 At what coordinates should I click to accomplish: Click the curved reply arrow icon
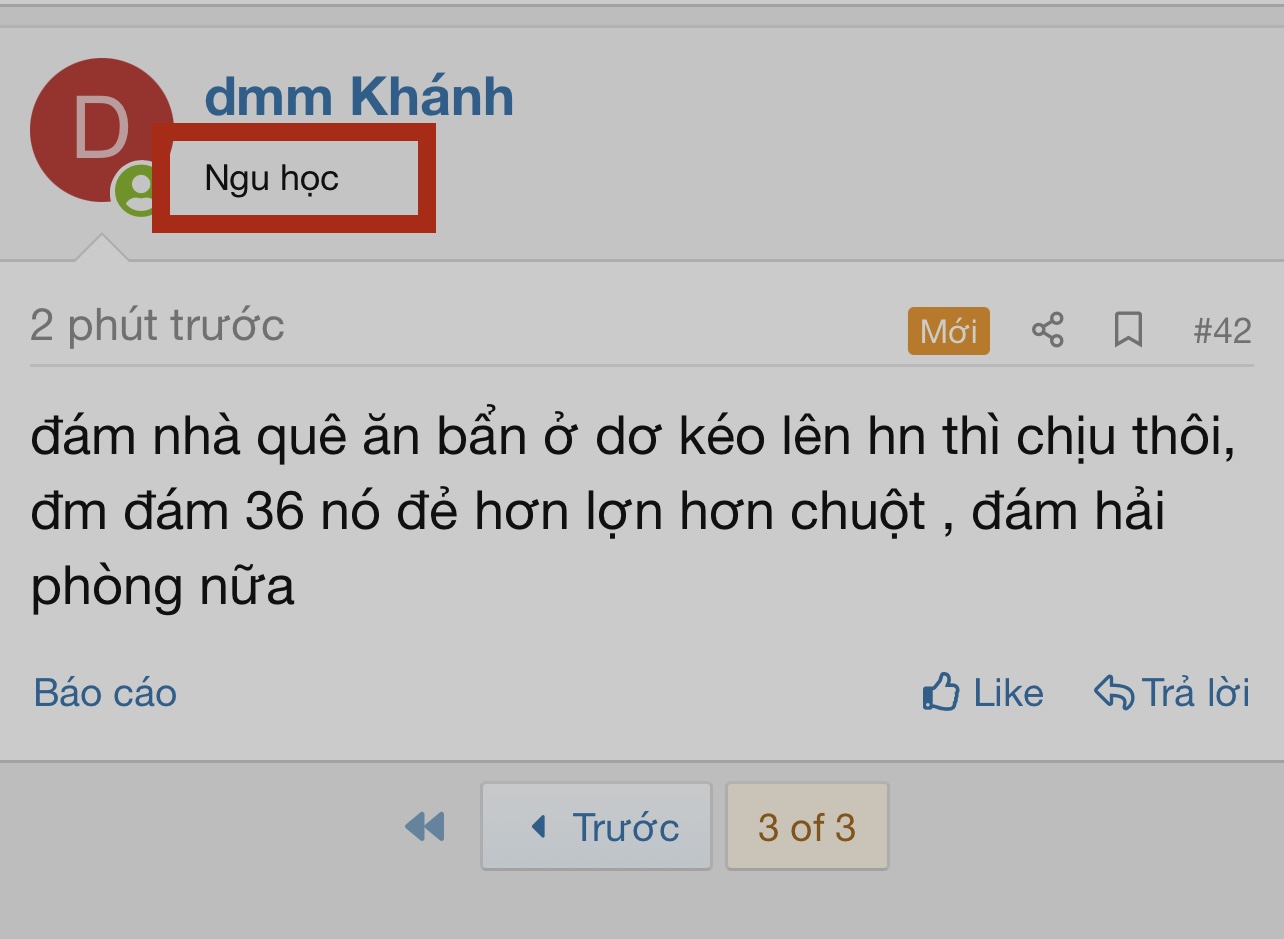point(1113,691)
